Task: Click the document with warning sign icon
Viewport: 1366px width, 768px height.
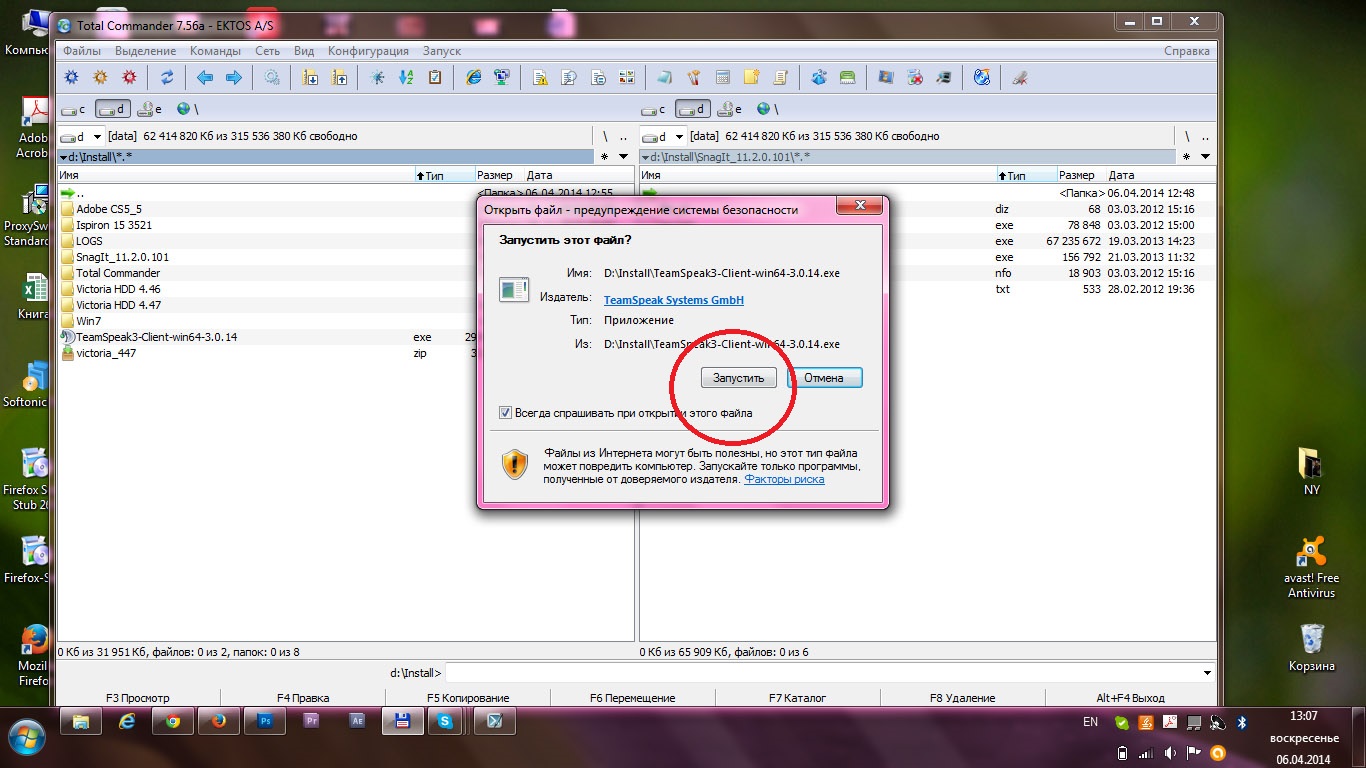Action: (540, 77)
